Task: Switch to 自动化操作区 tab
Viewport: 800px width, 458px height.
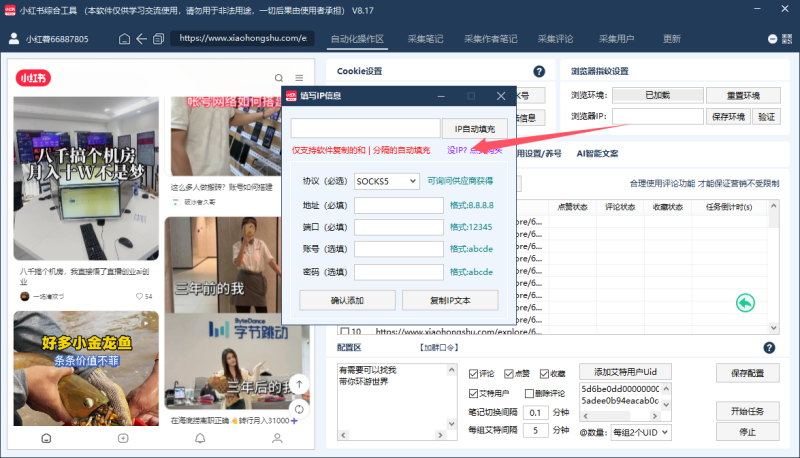Action: 357,39
